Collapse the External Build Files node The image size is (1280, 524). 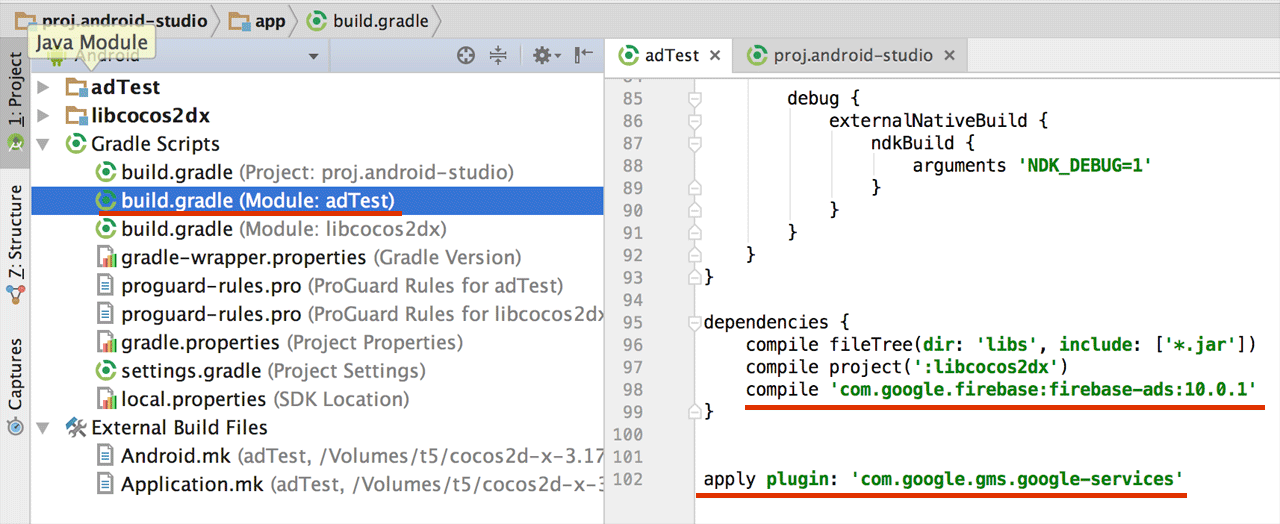click(x=43, y=428)
